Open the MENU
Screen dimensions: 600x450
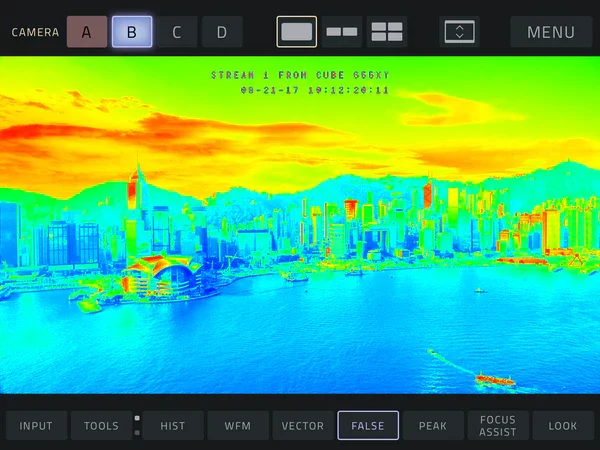551,32
